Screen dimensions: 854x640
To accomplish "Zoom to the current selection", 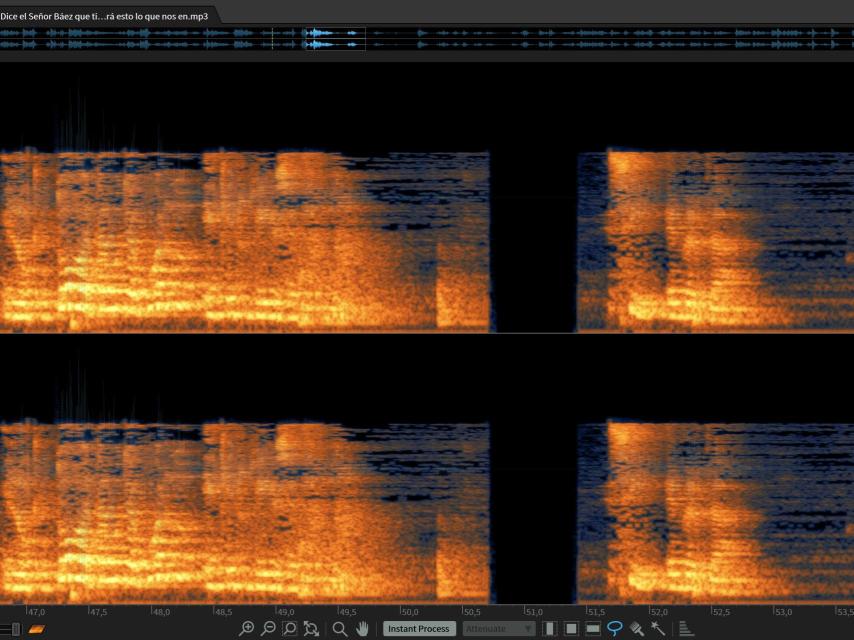I will click(290, 629).
